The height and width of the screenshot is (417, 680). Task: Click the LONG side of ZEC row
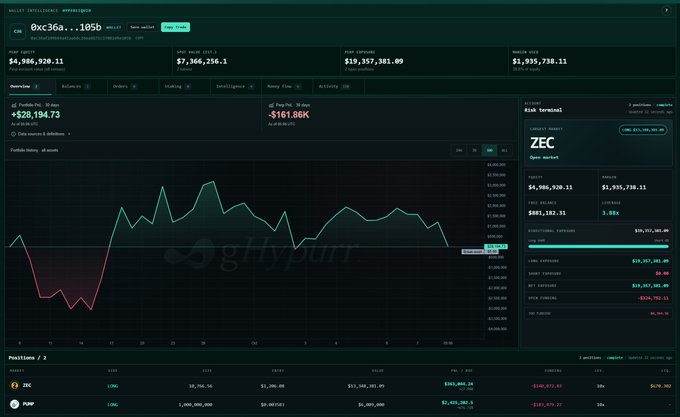(x=112, y=386)
